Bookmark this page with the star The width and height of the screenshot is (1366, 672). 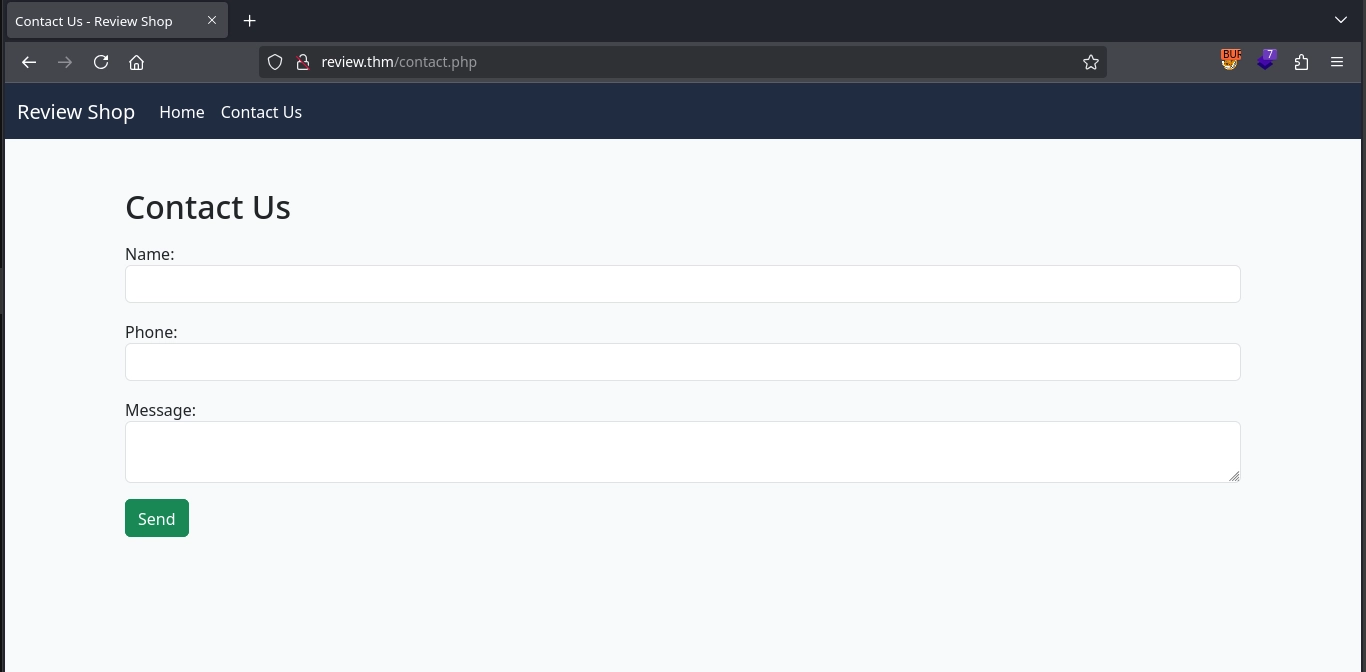tap(1090, 62)
